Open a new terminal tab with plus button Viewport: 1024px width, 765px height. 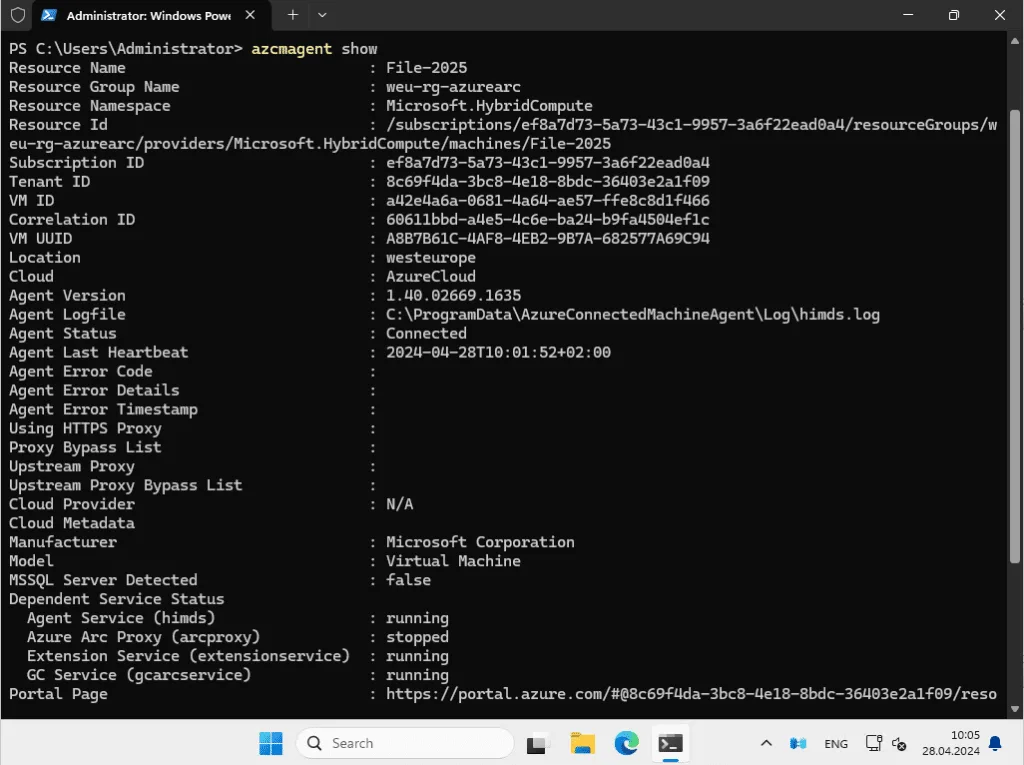coord(293,15)
